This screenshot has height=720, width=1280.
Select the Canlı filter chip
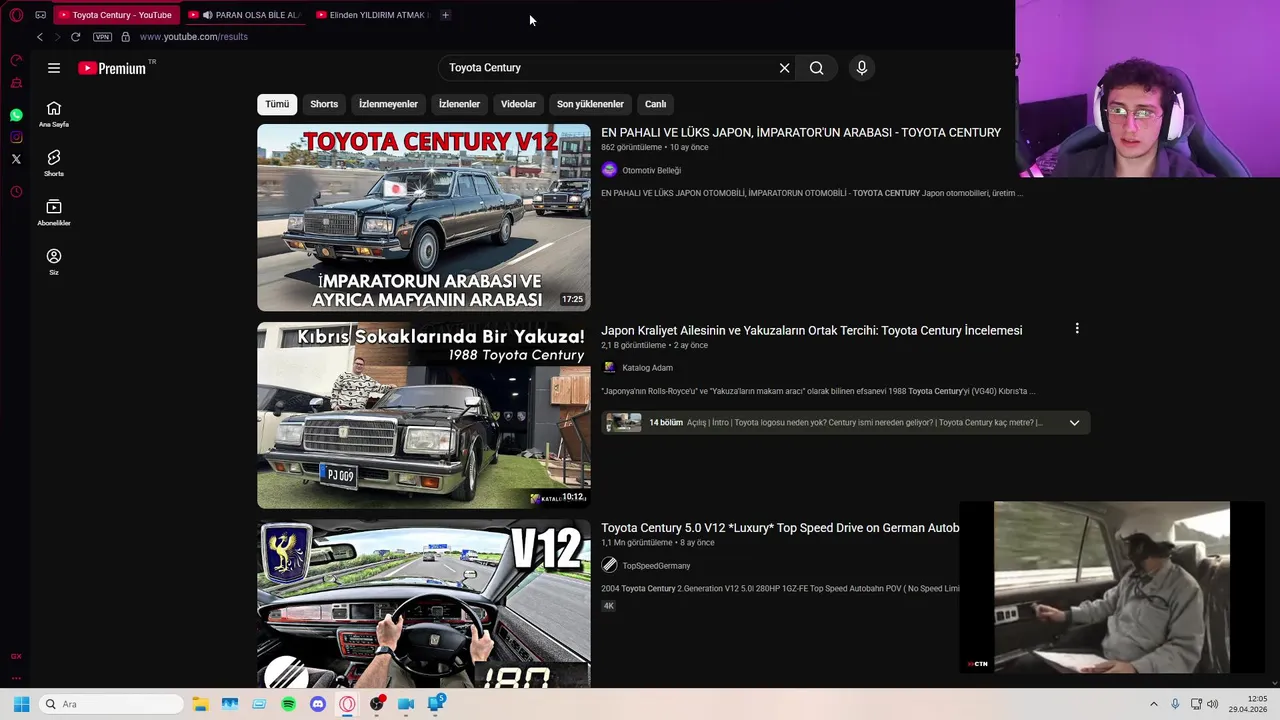coord(655,104)
